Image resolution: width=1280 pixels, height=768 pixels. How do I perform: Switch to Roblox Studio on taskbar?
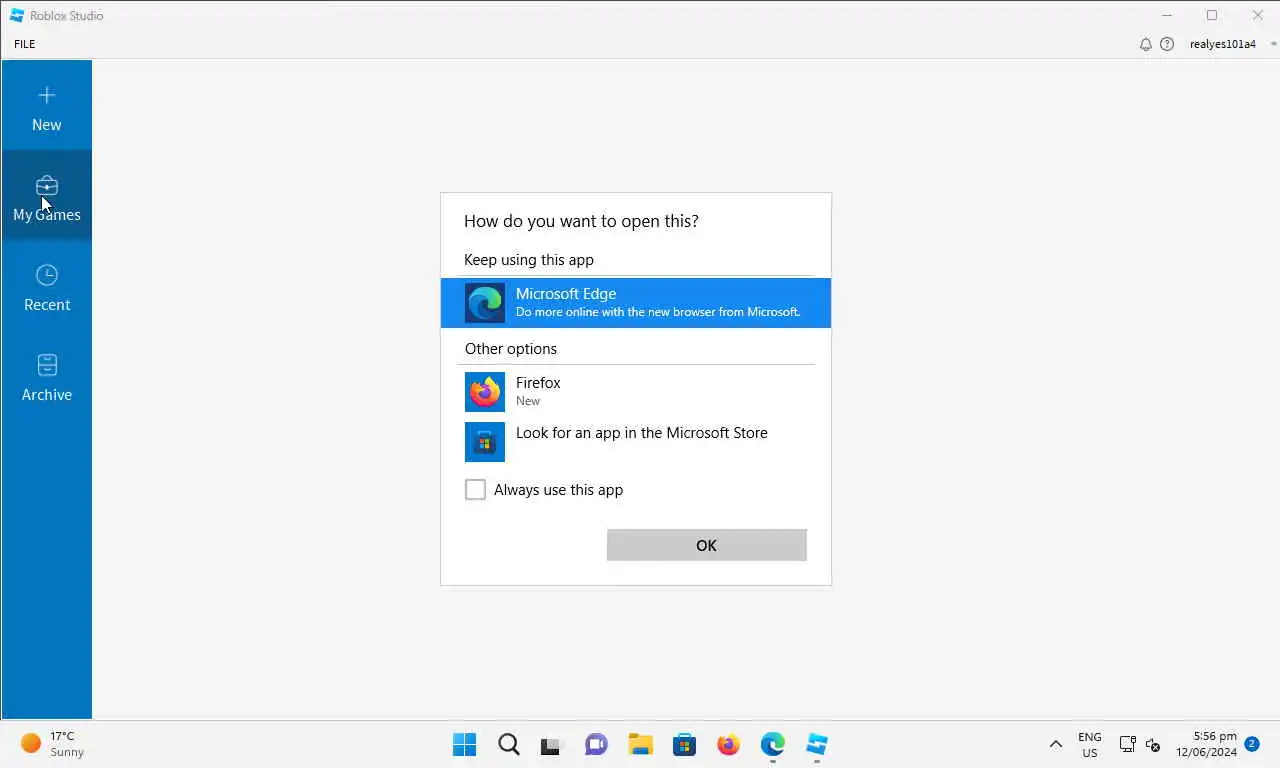tap(817, 745)
